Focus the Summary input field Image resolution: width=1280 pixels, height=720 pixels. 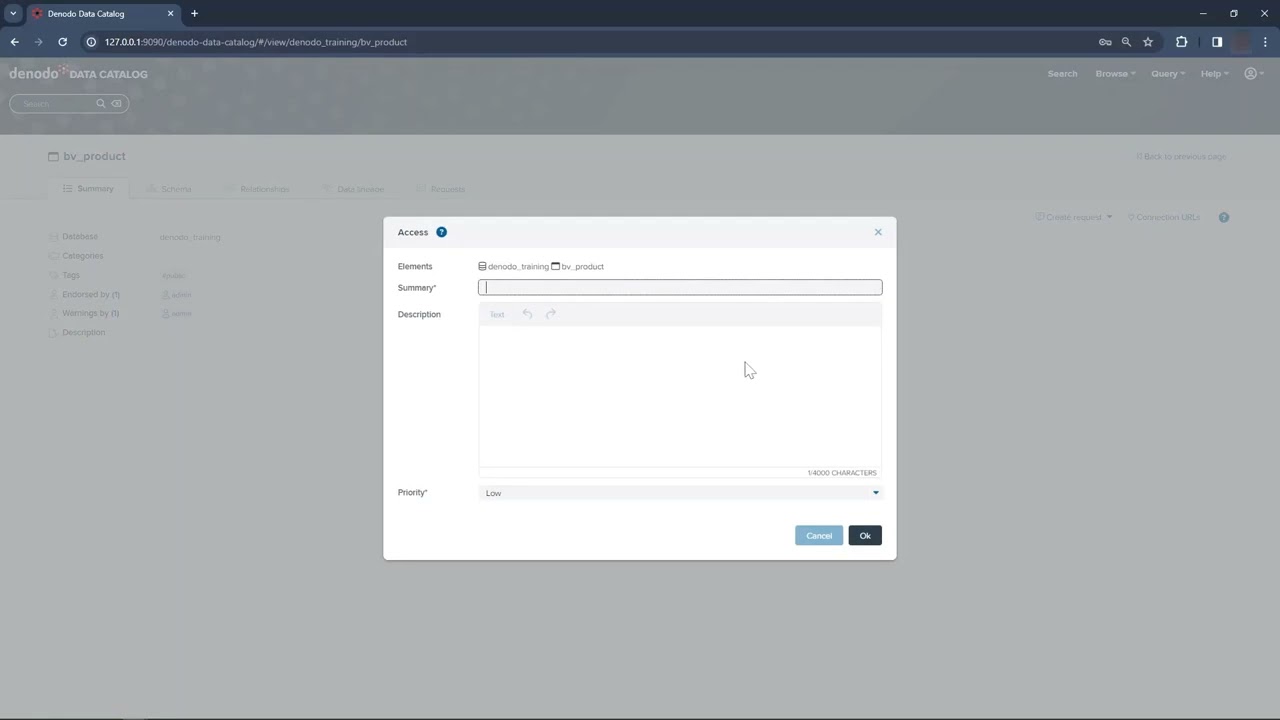[x=680, y=288]
